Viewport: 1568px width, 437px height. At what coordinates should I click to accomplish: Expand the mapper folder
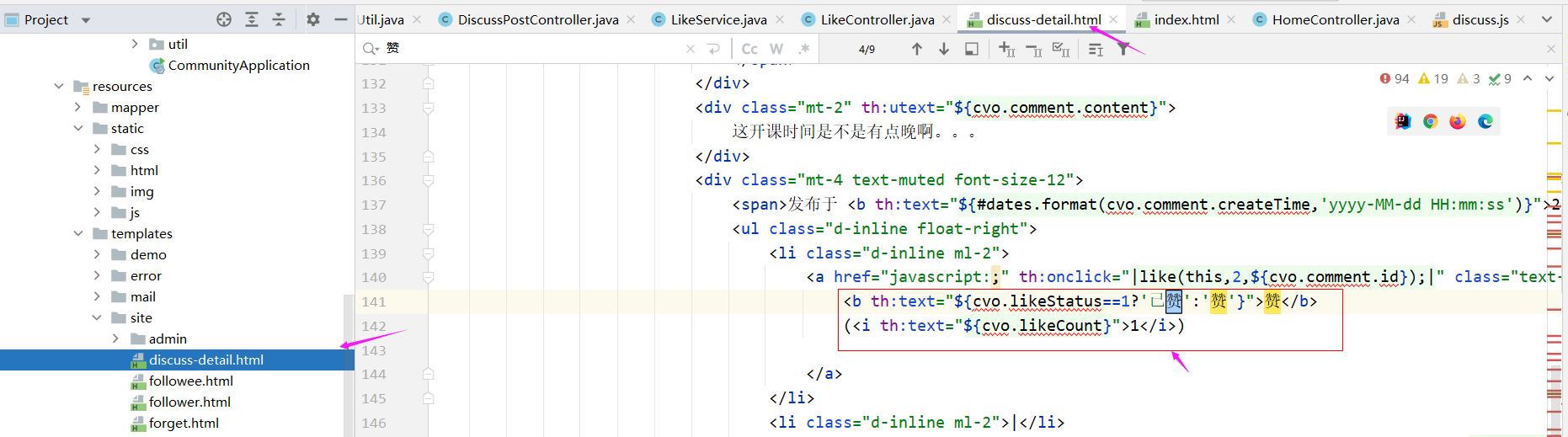pyautogui.click(x=77, y=107)
